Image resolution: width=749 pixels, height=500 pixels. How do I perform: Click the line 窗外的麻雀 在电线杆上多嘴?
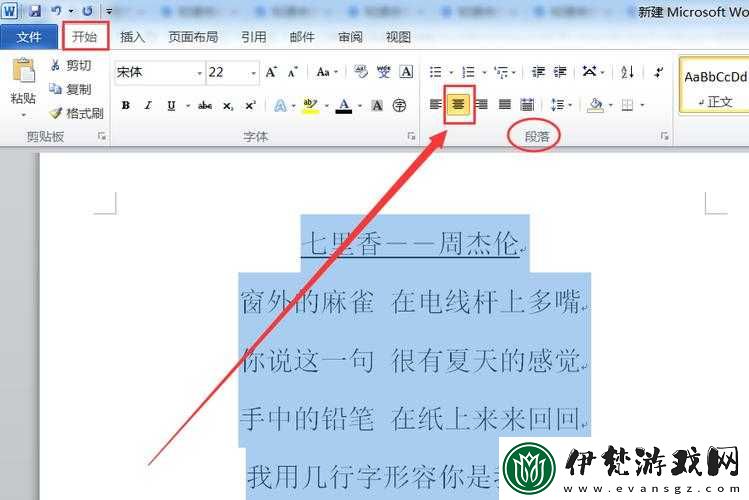411,302
